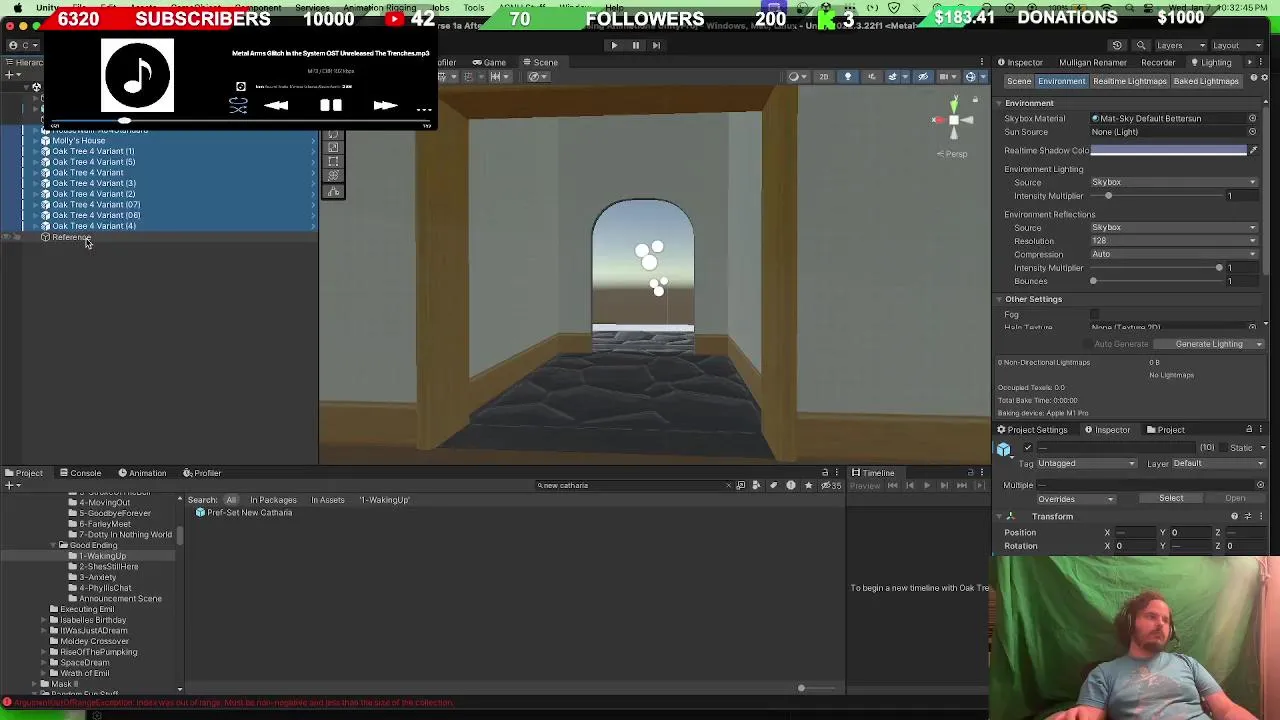Click the prefab Select button
This screenshot has height=720, width=1280.
[x=1171, y=499]
